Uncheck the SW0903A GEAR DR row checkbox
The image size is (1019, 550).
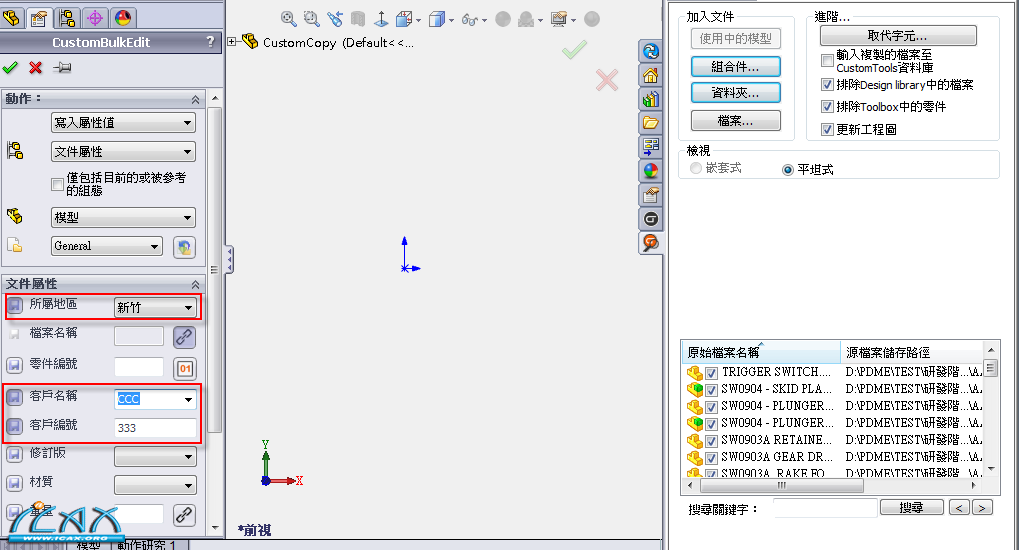[x=712, y=457]
